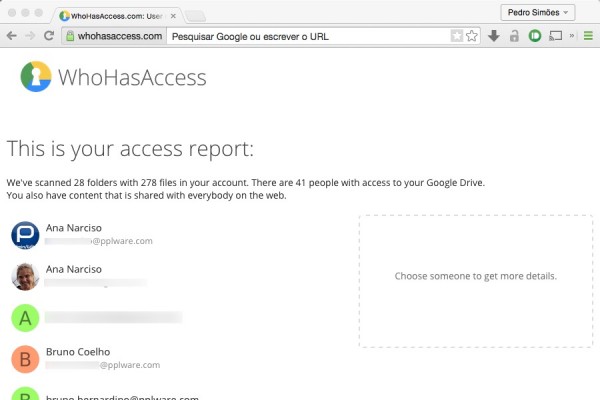Click the macOS window minimize button
This screenshot has width=600, height=400.
pyautogui.click(x=25, y=13)
